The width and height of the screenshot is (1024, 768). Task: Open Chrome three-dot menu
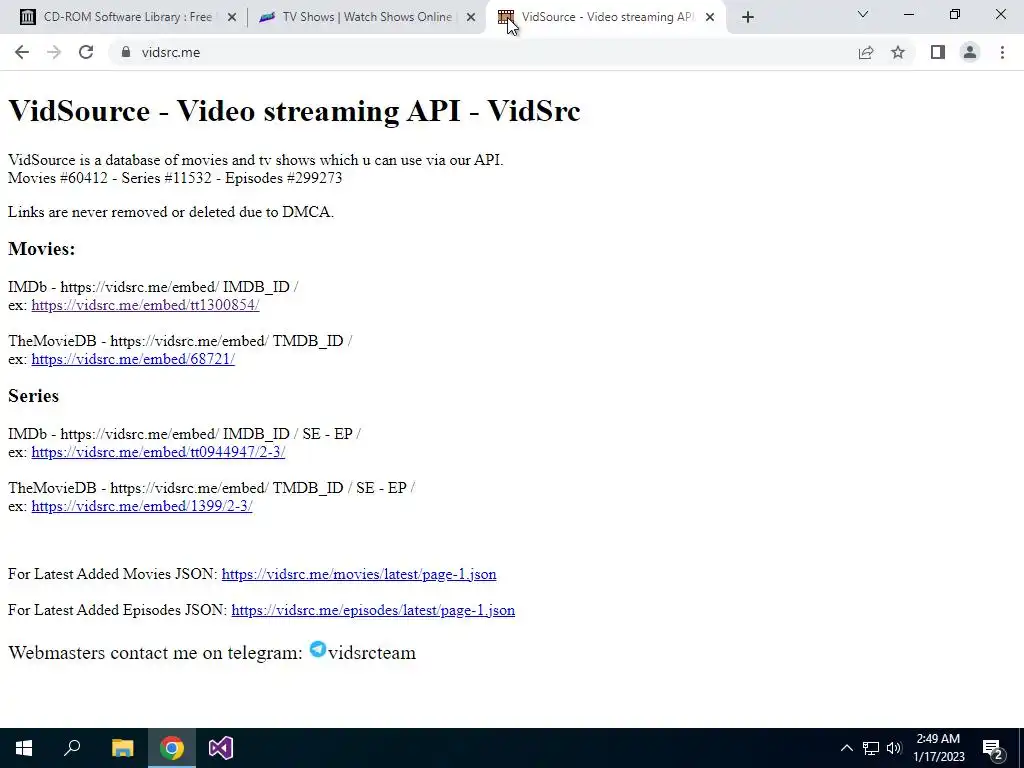click(x=1002, y=52)
